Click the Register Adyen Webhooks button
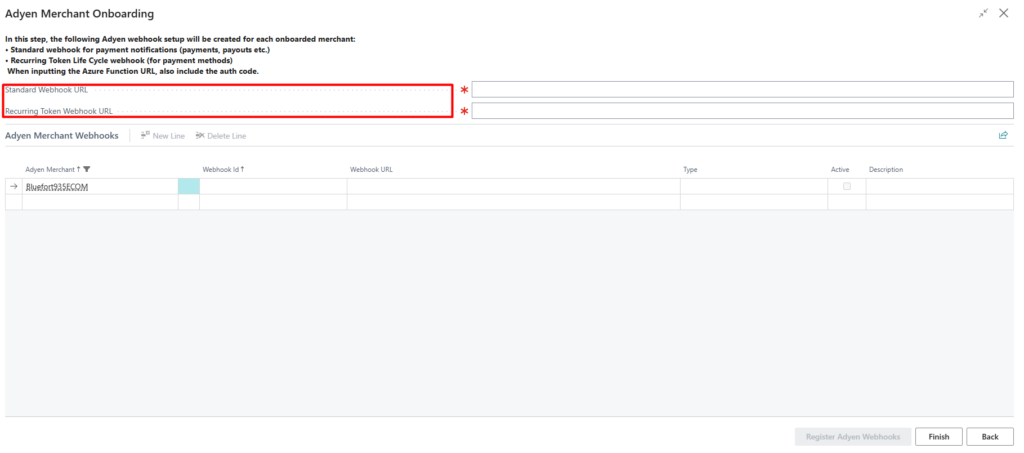 pyautogui.click(x=852, y=437)
